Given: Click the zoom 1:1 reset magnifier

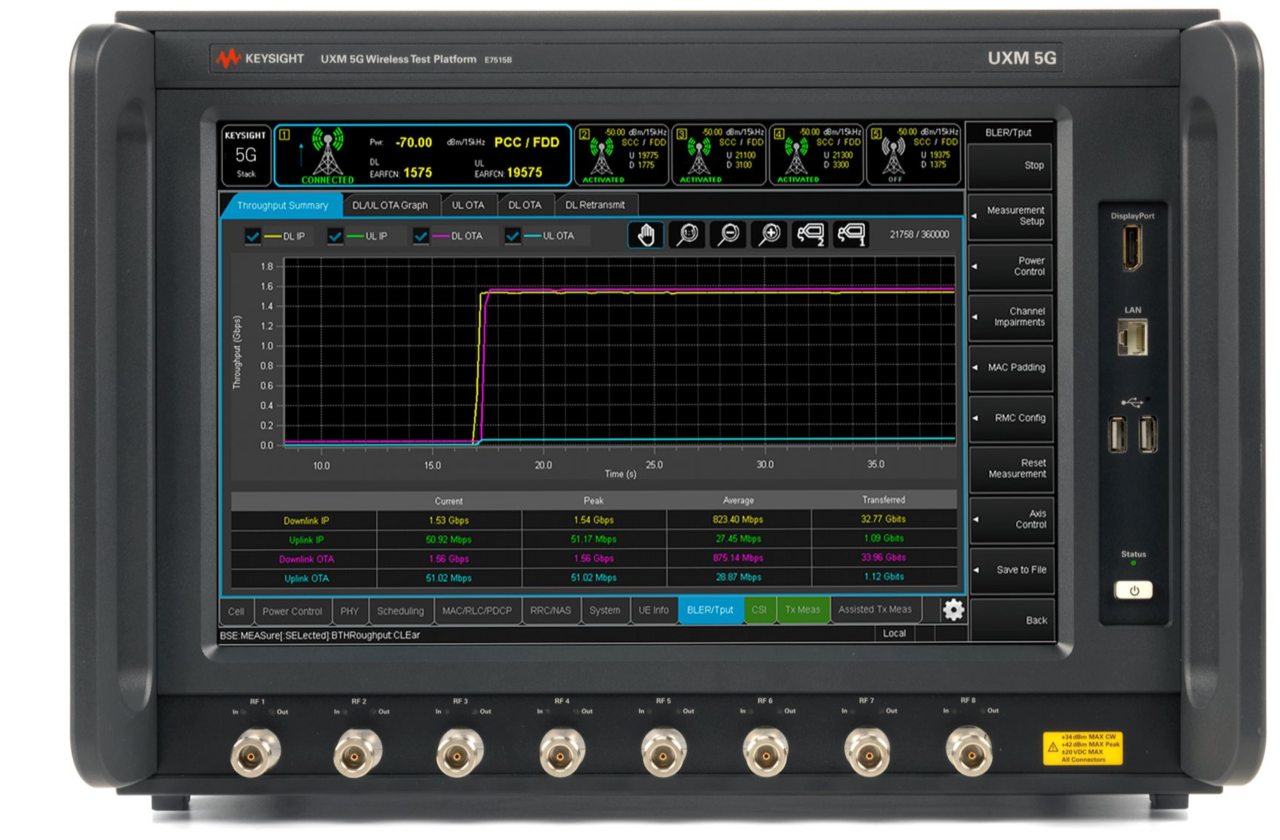Looking at the screenshot, I should pos(687,235).
